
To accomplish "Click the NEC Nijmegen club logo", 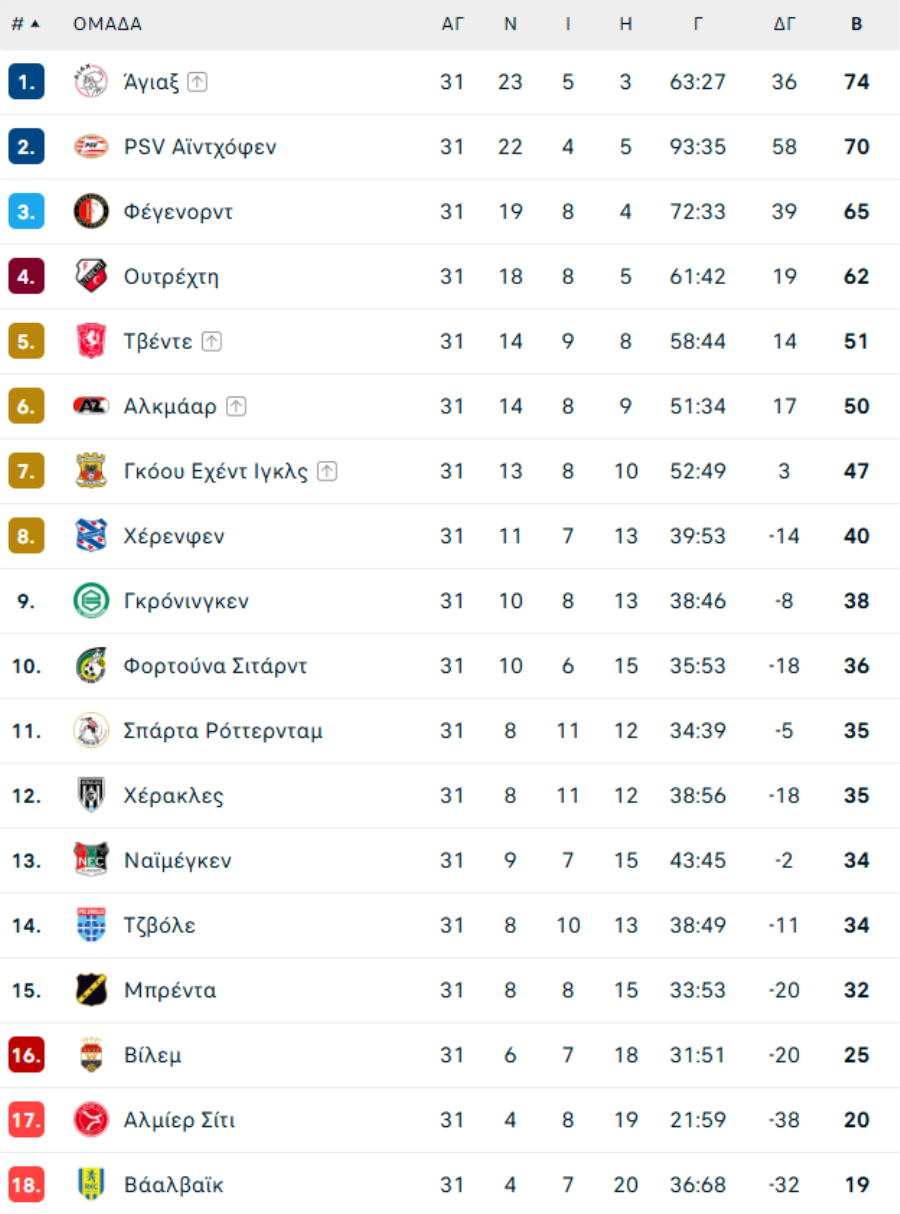I will pyautogui.click(x=91, y=860).
